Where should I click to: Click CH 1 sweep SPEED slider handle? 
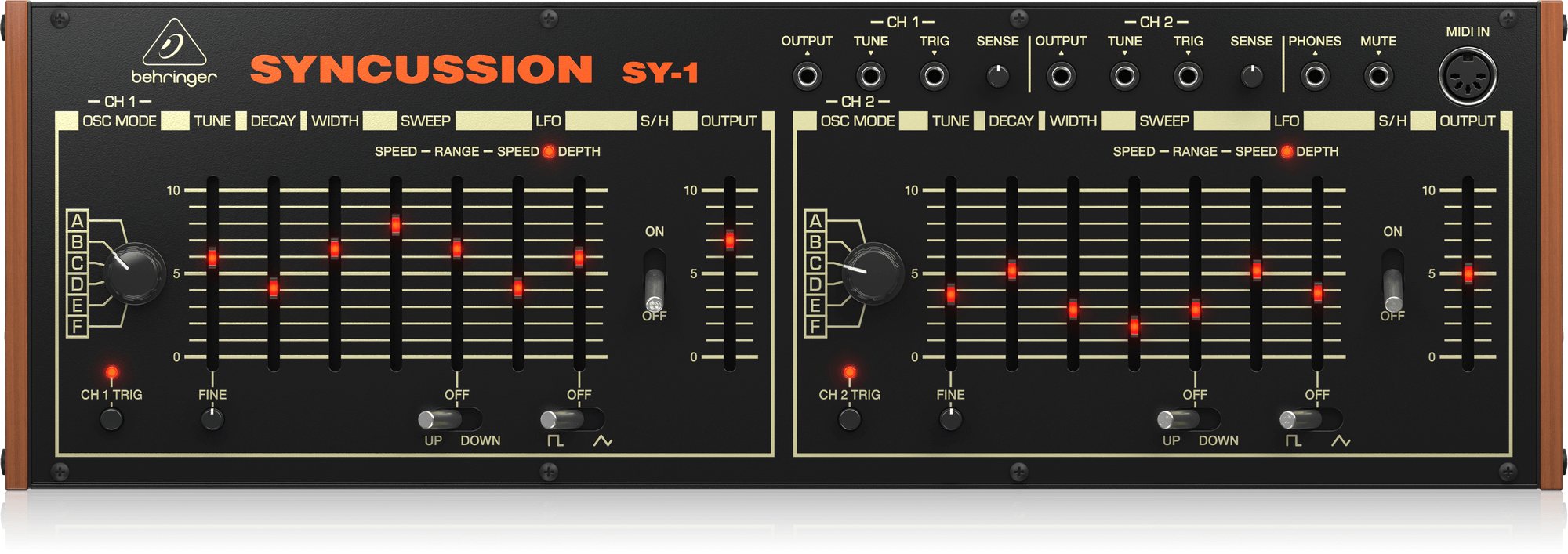pos(396,225)
